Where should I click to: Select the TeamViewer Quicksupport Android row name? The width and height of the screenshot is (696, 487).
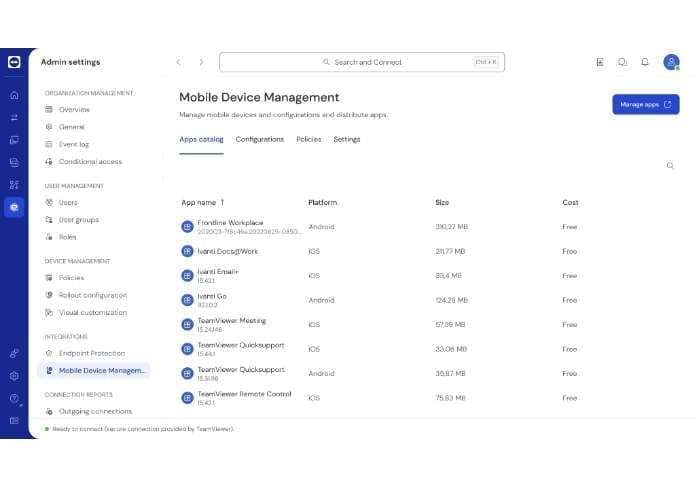[241, 369]
